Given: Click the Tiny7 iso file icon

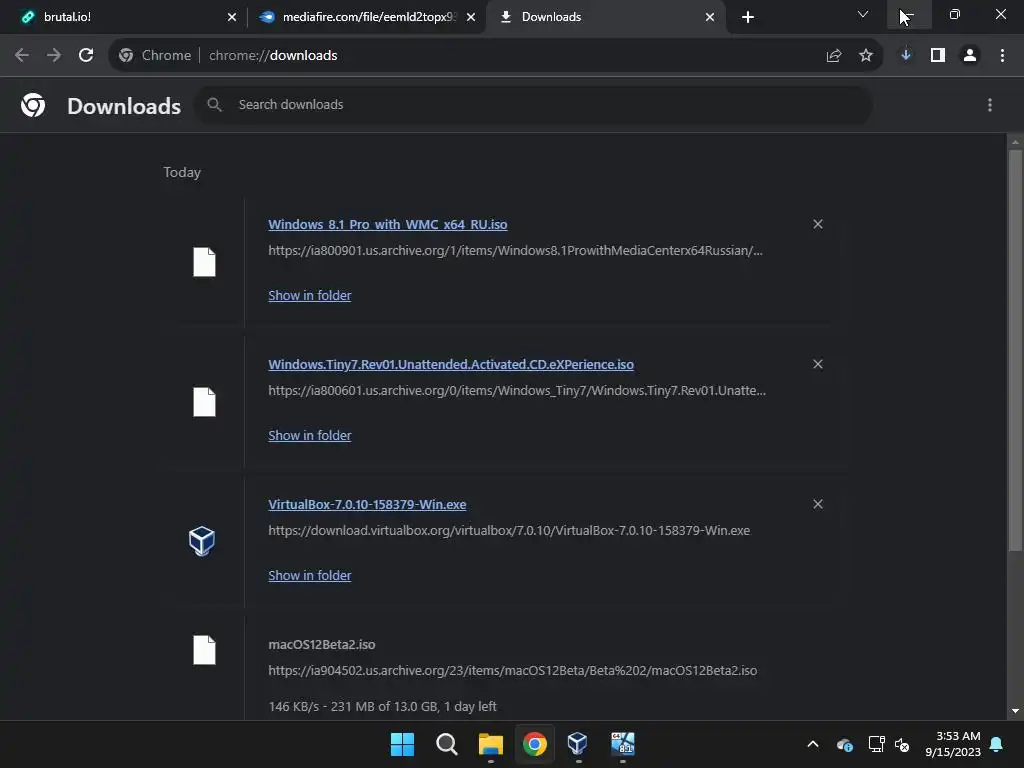Looking at the screenshot, I should tap(204, 402).
